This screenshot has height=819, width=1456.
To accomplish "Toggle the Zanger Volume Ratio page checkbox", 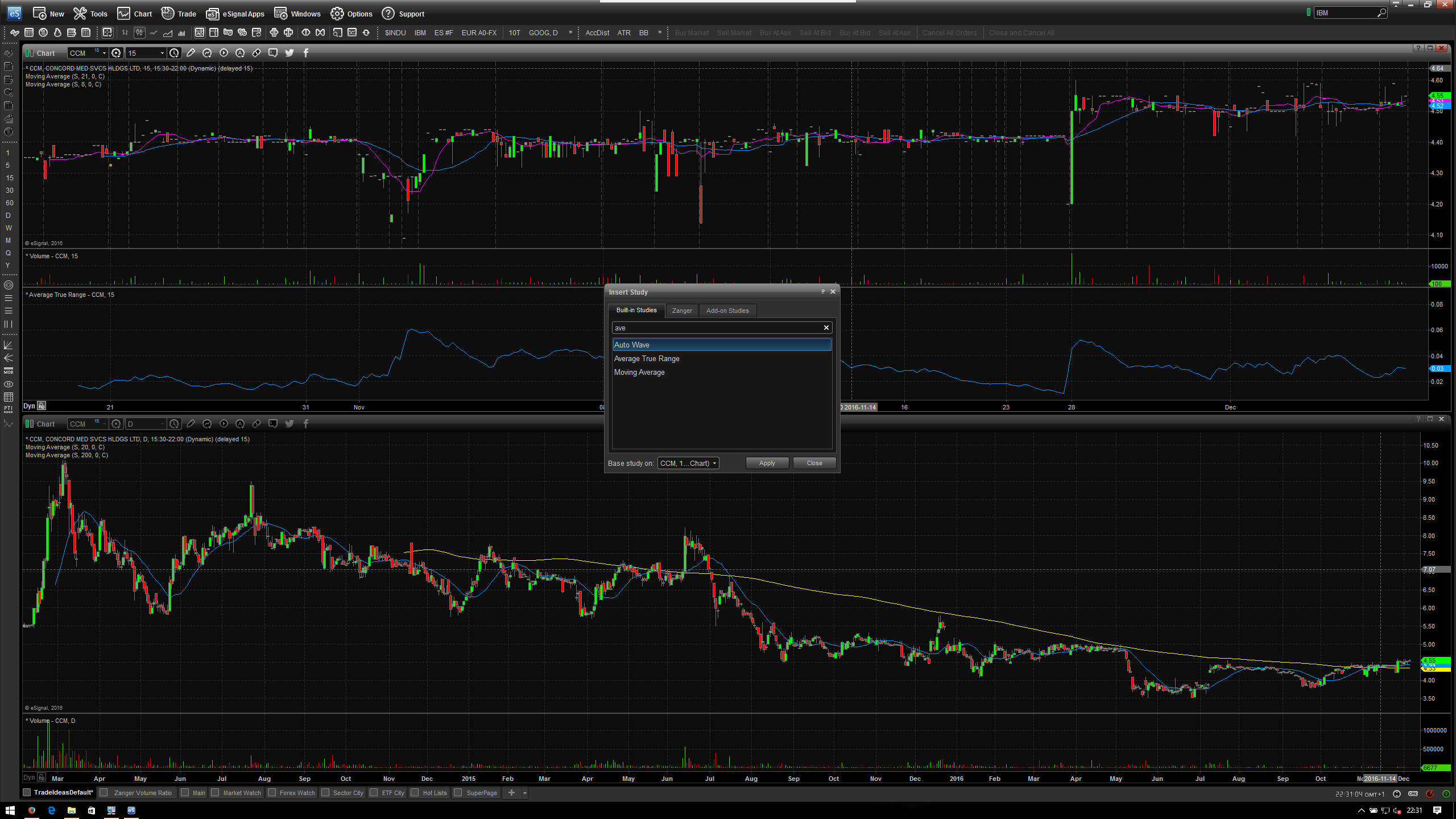I will [x=104, y=792].
